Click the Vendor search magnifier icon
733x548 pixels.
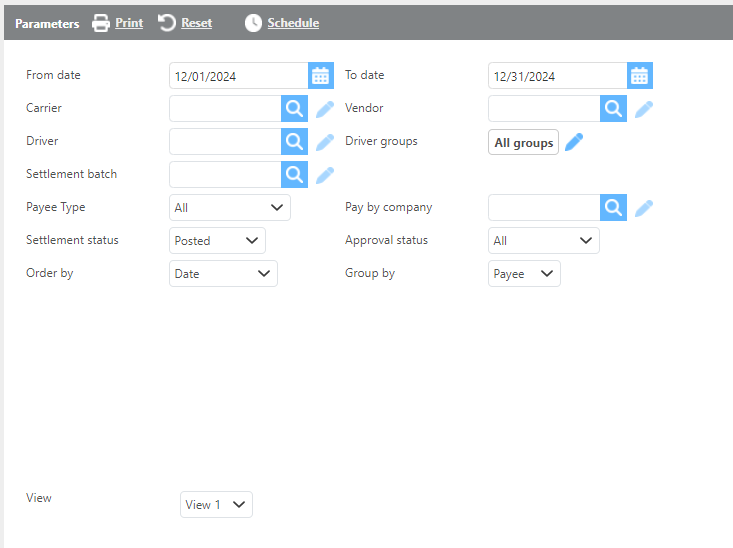click(613, 109)
